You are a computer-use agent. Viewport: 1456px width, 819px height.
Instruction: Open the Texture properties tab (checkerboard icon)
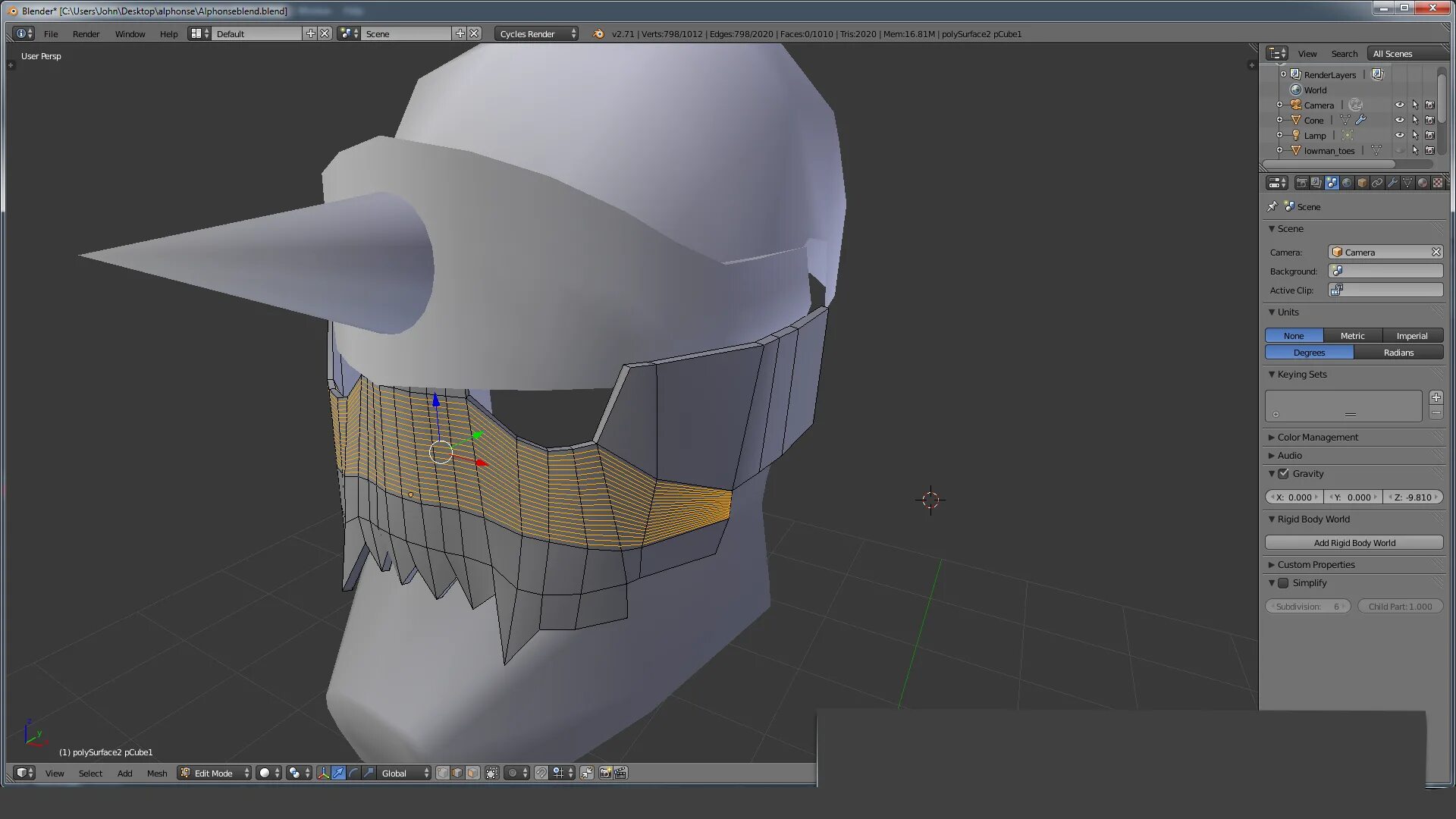1437,183
